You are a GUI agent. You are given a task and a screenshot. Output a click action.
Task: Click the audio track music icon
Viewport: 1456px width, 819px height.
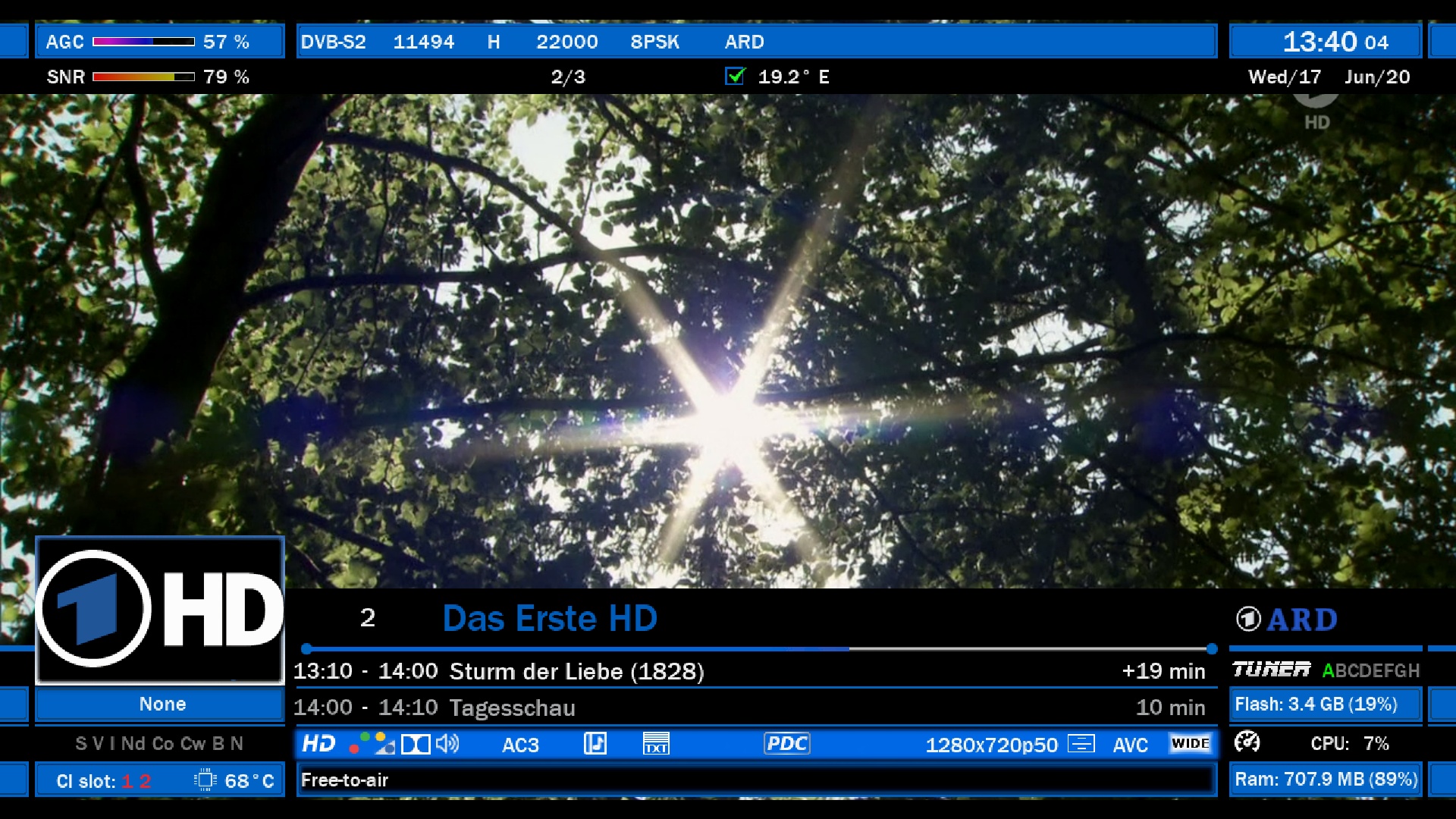coord(595,744)
